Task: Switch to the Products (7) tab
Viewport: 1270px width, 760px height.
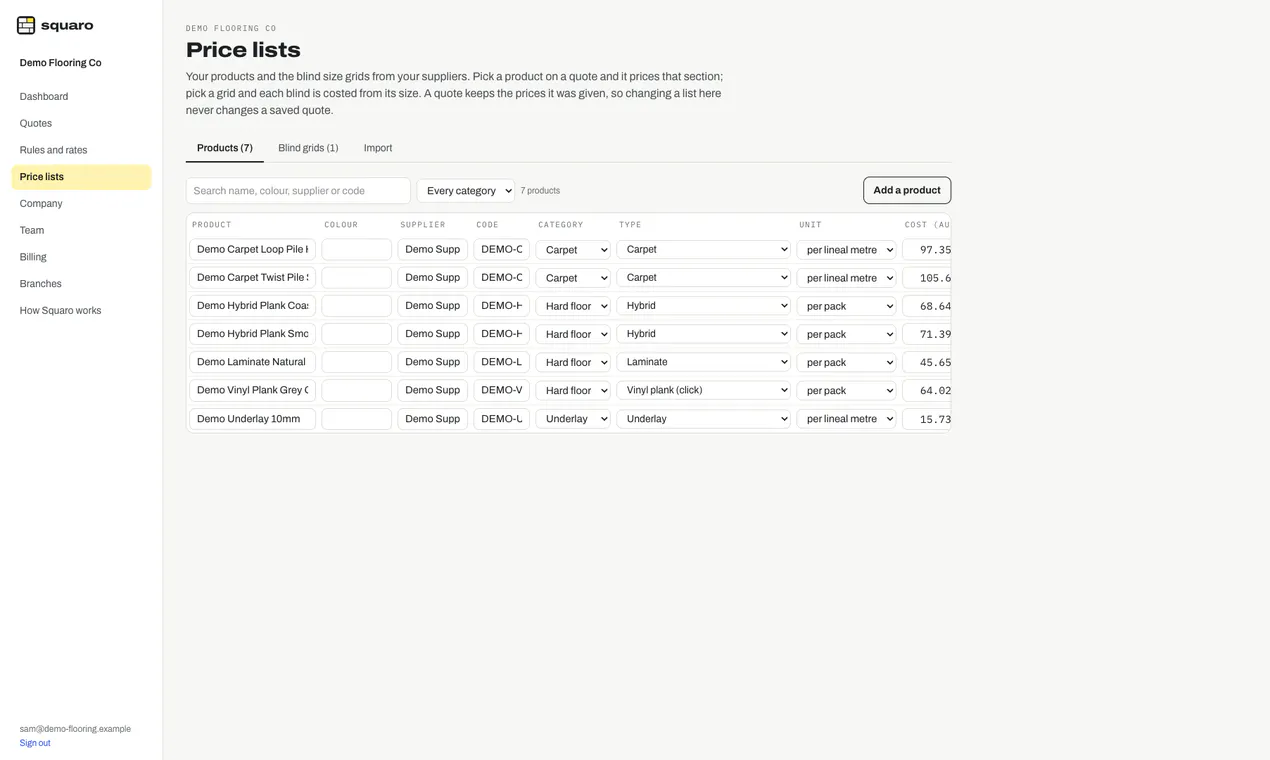Action: click(225, 148)
